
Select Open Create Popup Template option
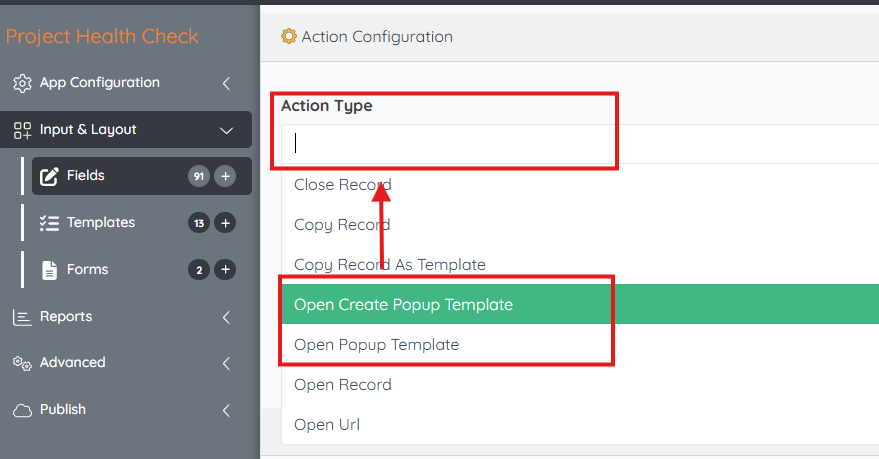(403, 305)
